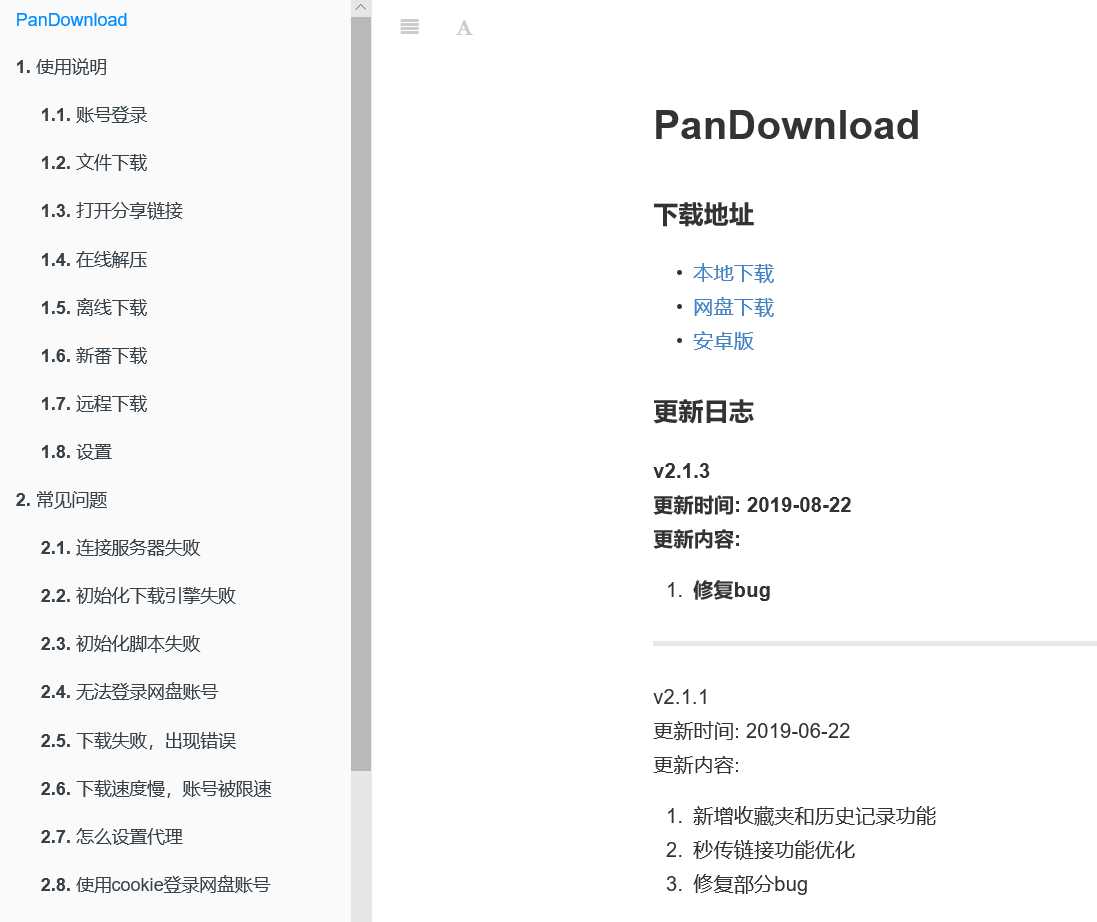Click the 新增收藏夹和历史记录功能 list item
The width and height of the screenshot is (1097, 922).
814,816
